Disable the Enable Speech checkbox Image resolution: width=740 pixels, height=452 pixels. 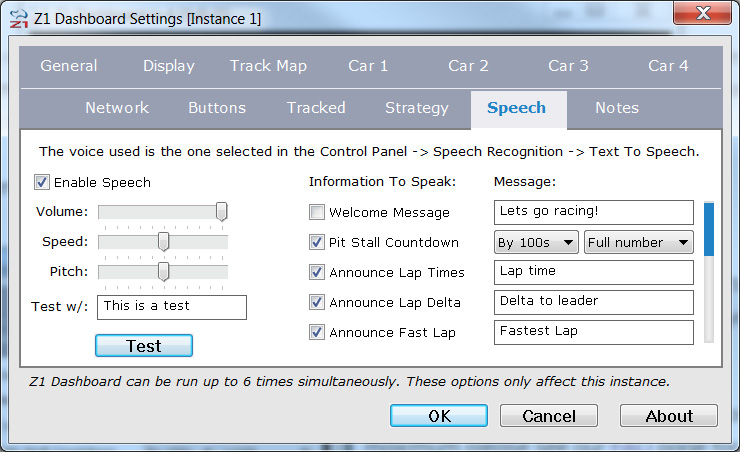coord(42,182)
